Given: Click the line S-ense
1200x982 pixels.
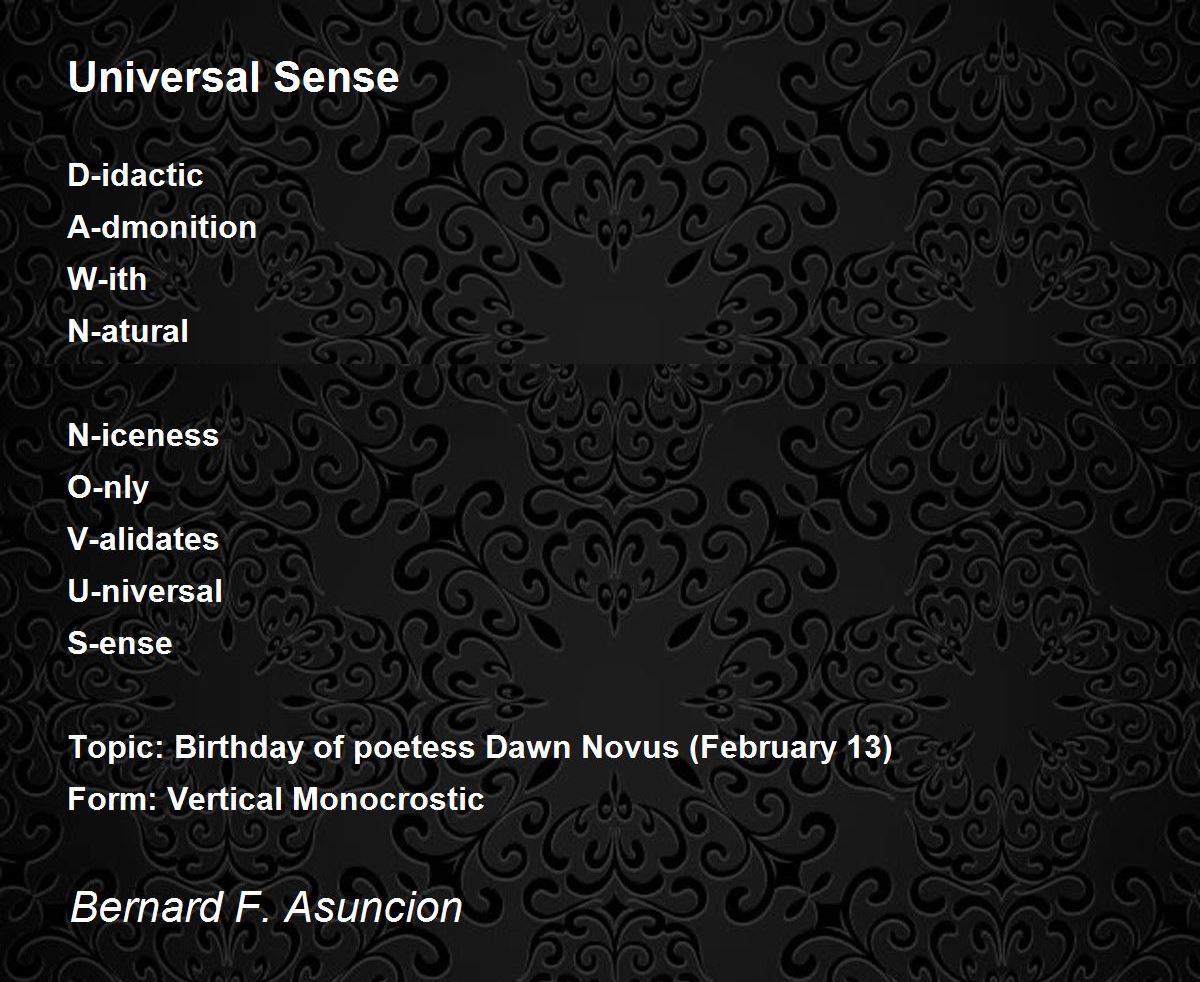Looking at the screenshot, I should tap(120, 643).
